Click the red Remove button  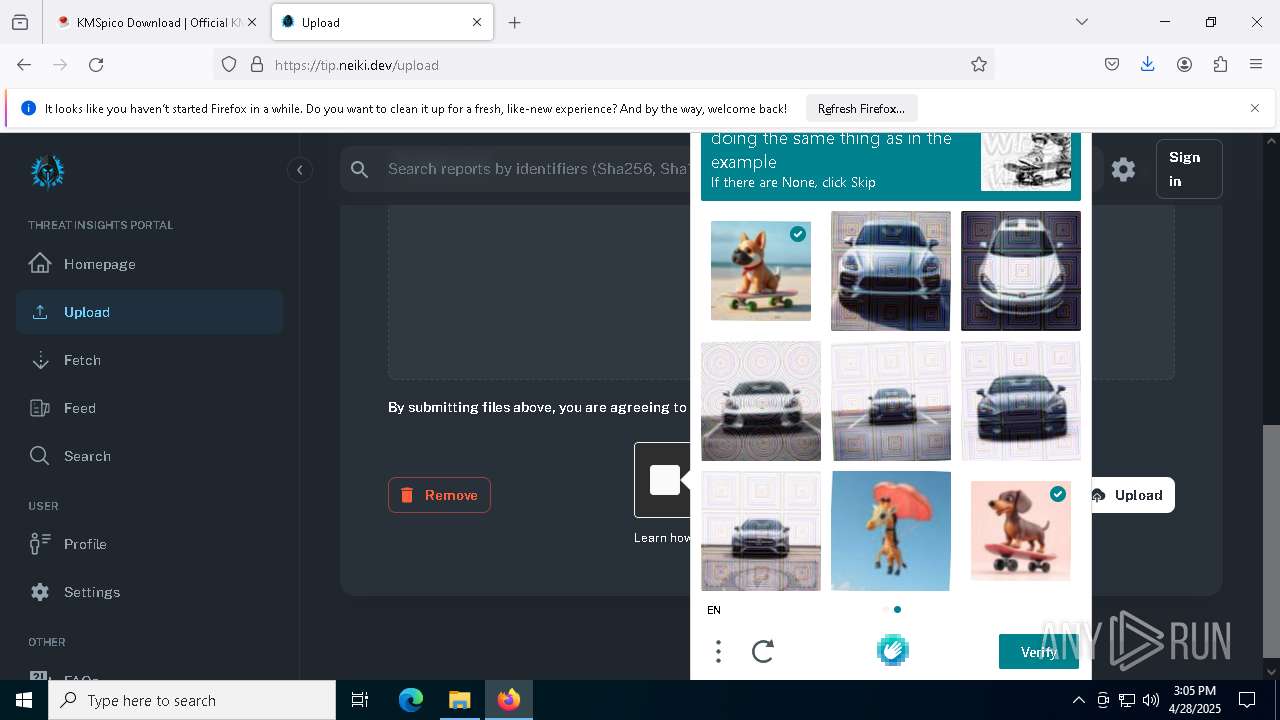[439, 495]
